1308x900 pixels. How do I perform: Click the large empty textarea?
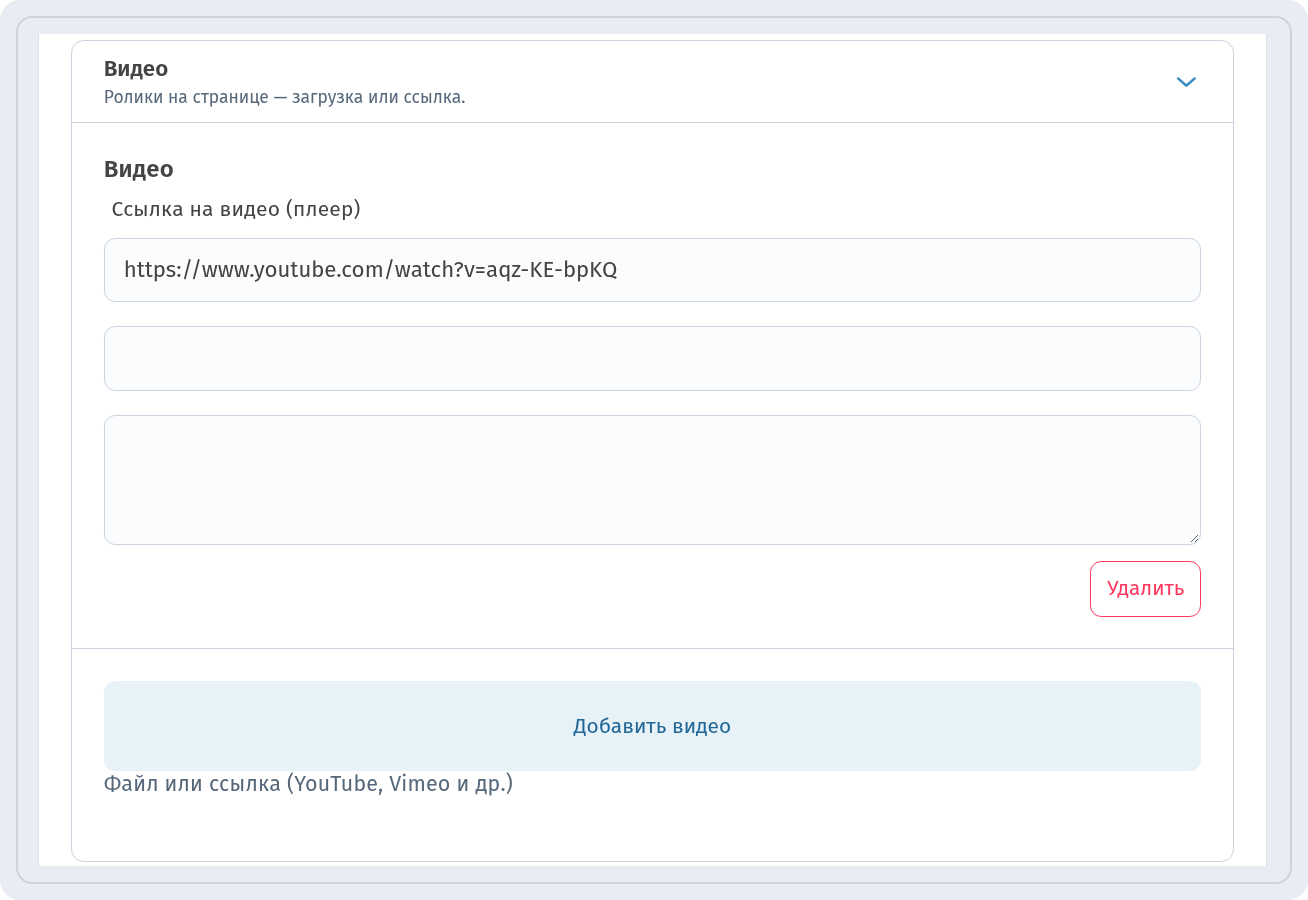tap(652, 480)
